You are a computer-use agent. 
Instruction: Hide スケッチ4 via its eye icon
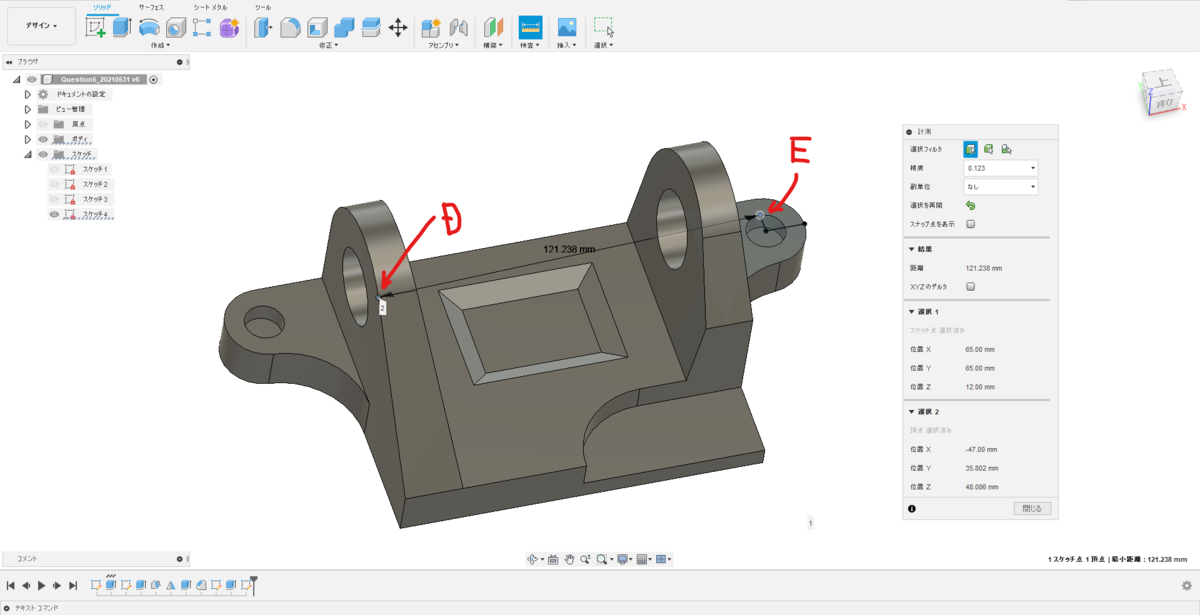click(x=55, y=214)
